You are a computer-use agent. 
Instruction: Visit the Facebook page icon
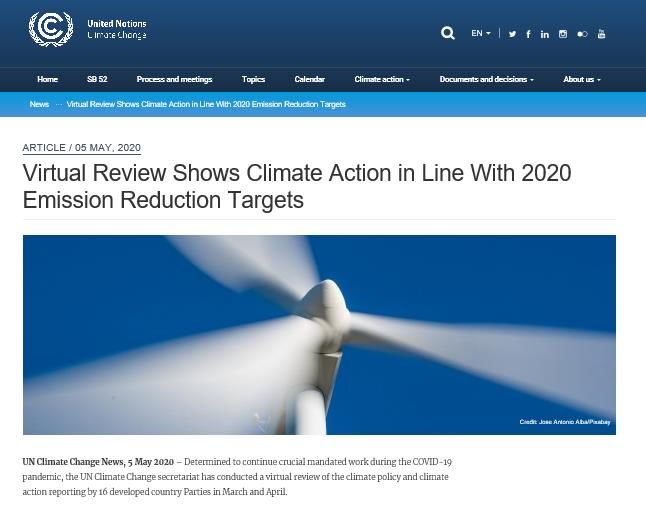coord(528,34)
